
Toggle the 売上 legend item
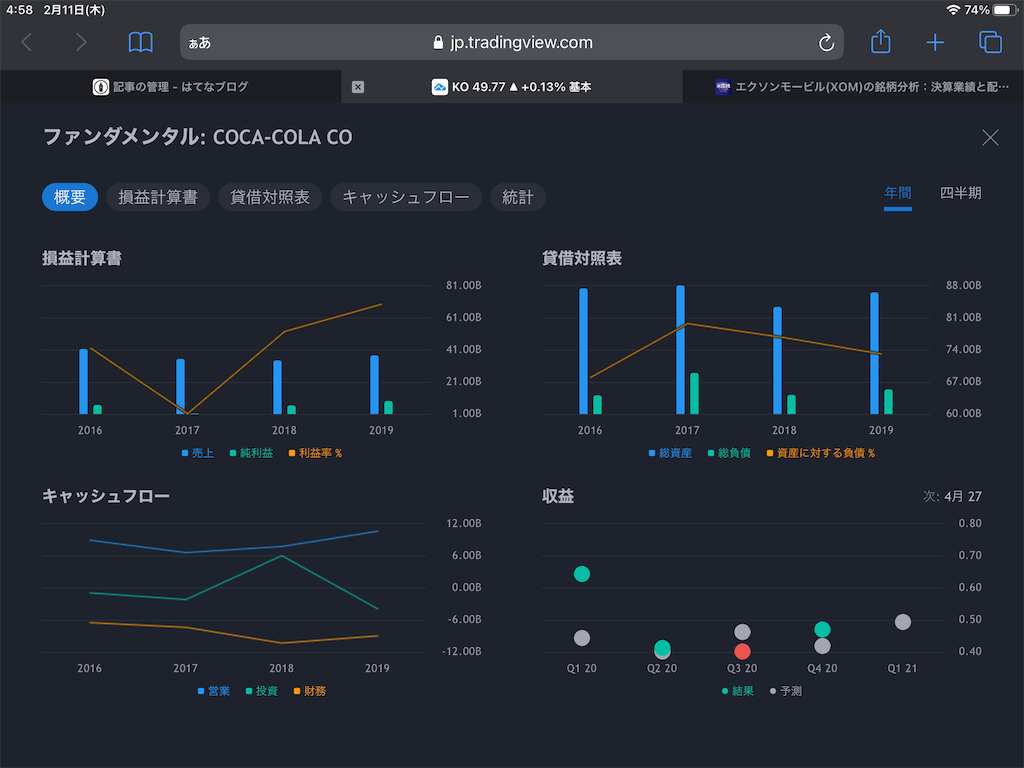pos(197,453)
